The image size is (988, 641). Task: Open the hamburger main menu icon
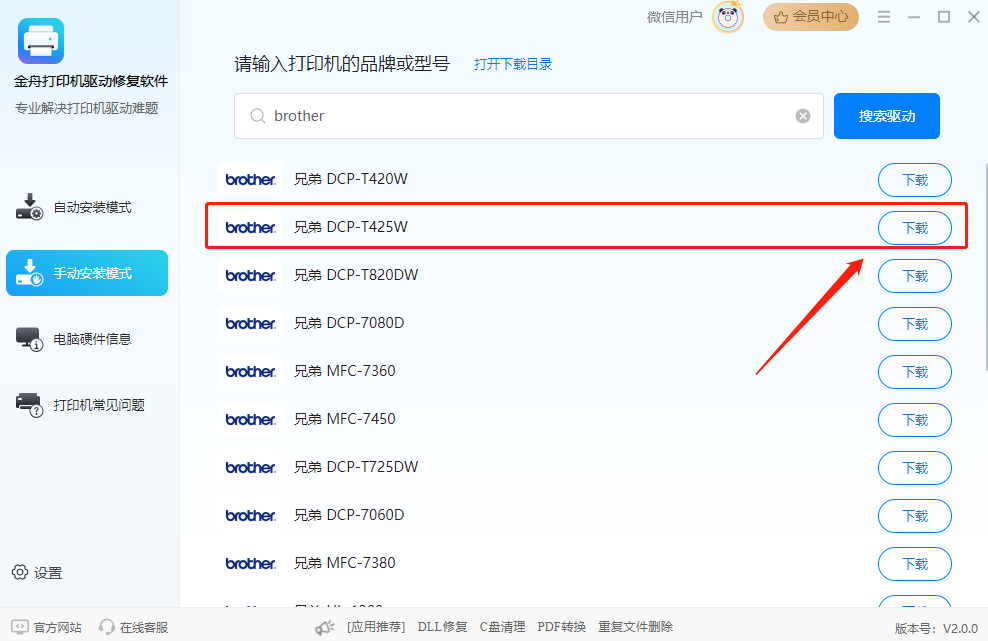pyautogui.click(x=884, y=17)
